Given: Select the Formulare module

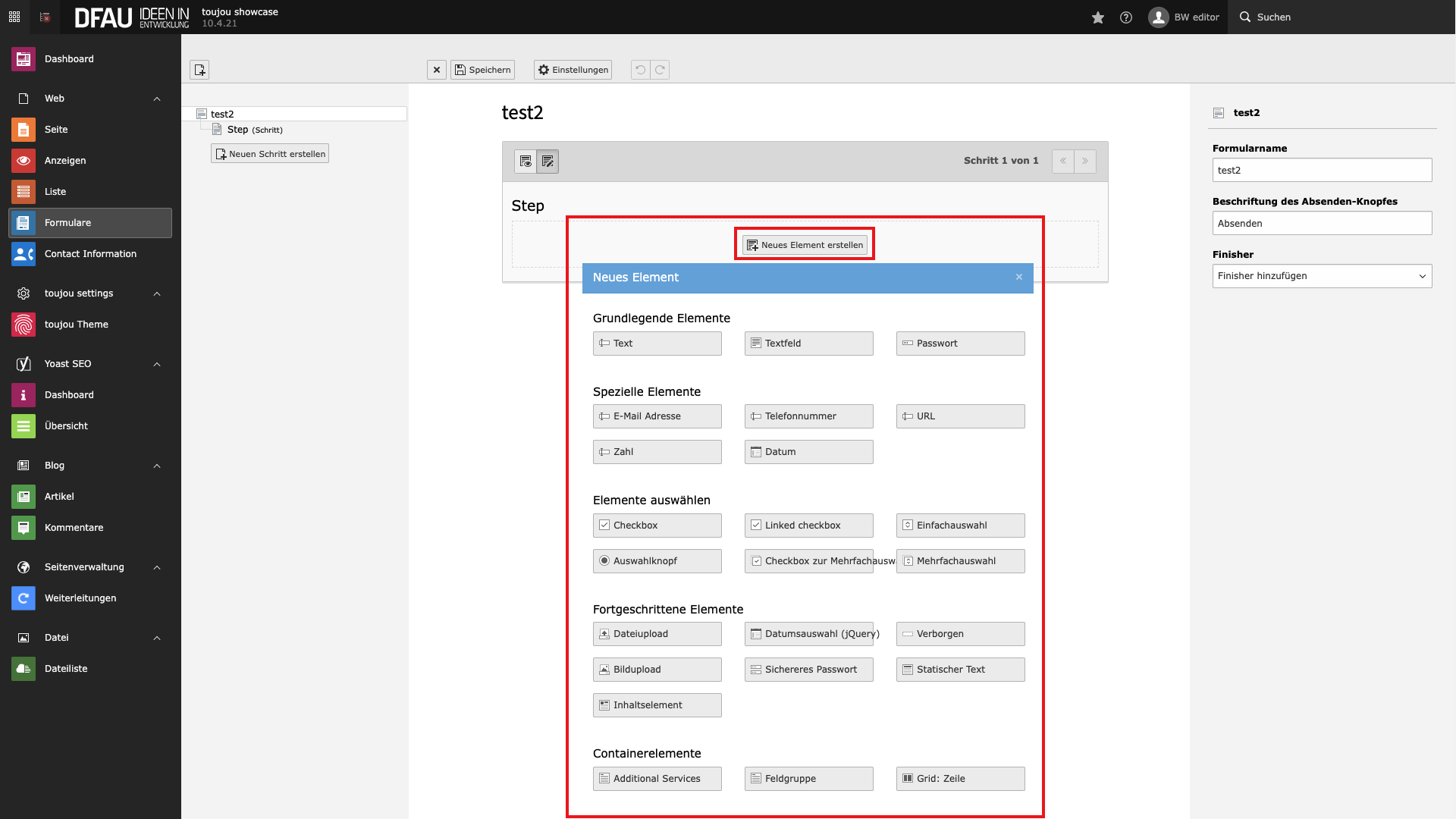Looking at the screenshot, I should point(90,223).
